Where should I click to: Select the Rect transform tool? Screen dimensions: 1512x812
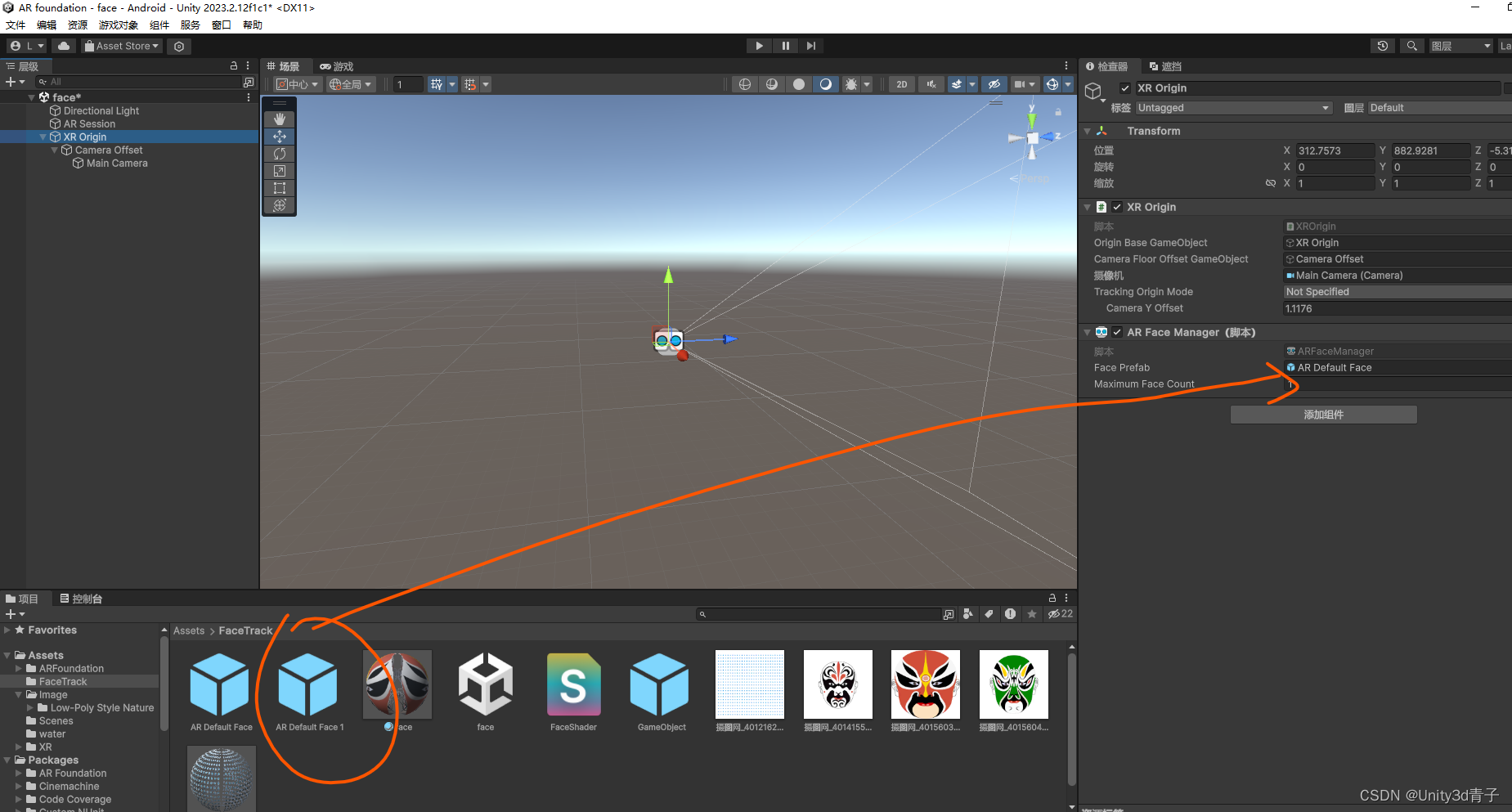tap(280, 188)
